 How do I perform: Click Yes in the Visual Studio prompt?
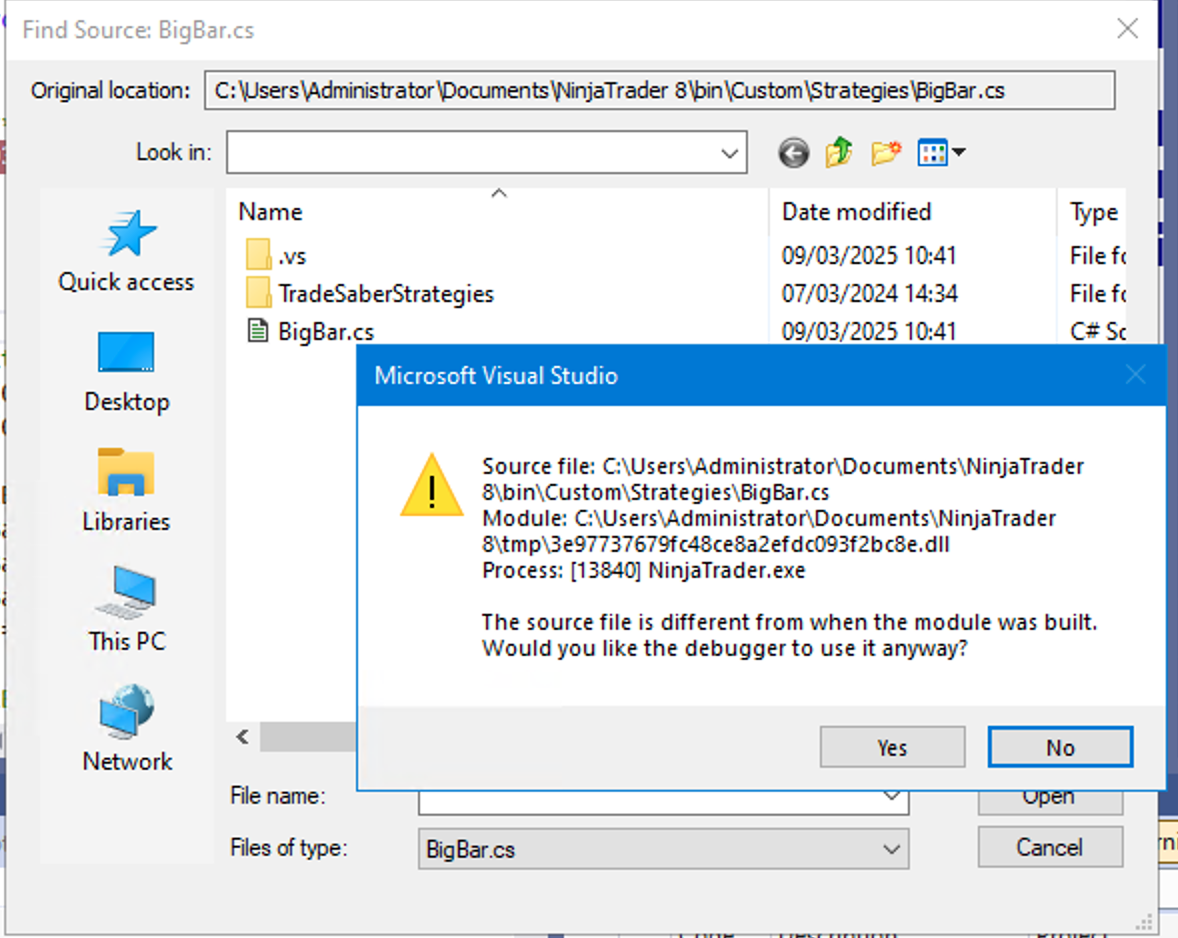pyautogui.click(x=893, y=747)
